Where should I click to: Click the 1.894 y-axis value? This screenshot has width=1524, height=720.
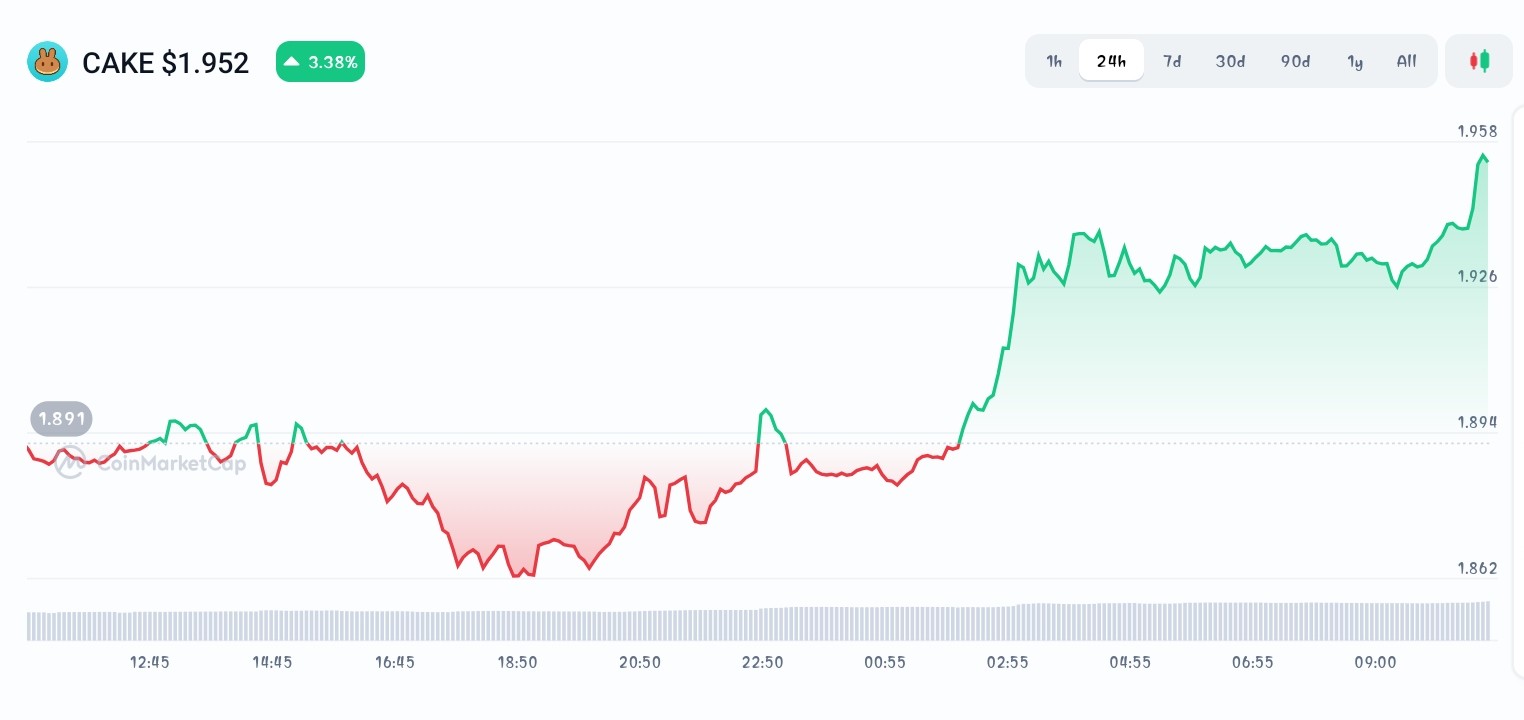point(1477,422)
